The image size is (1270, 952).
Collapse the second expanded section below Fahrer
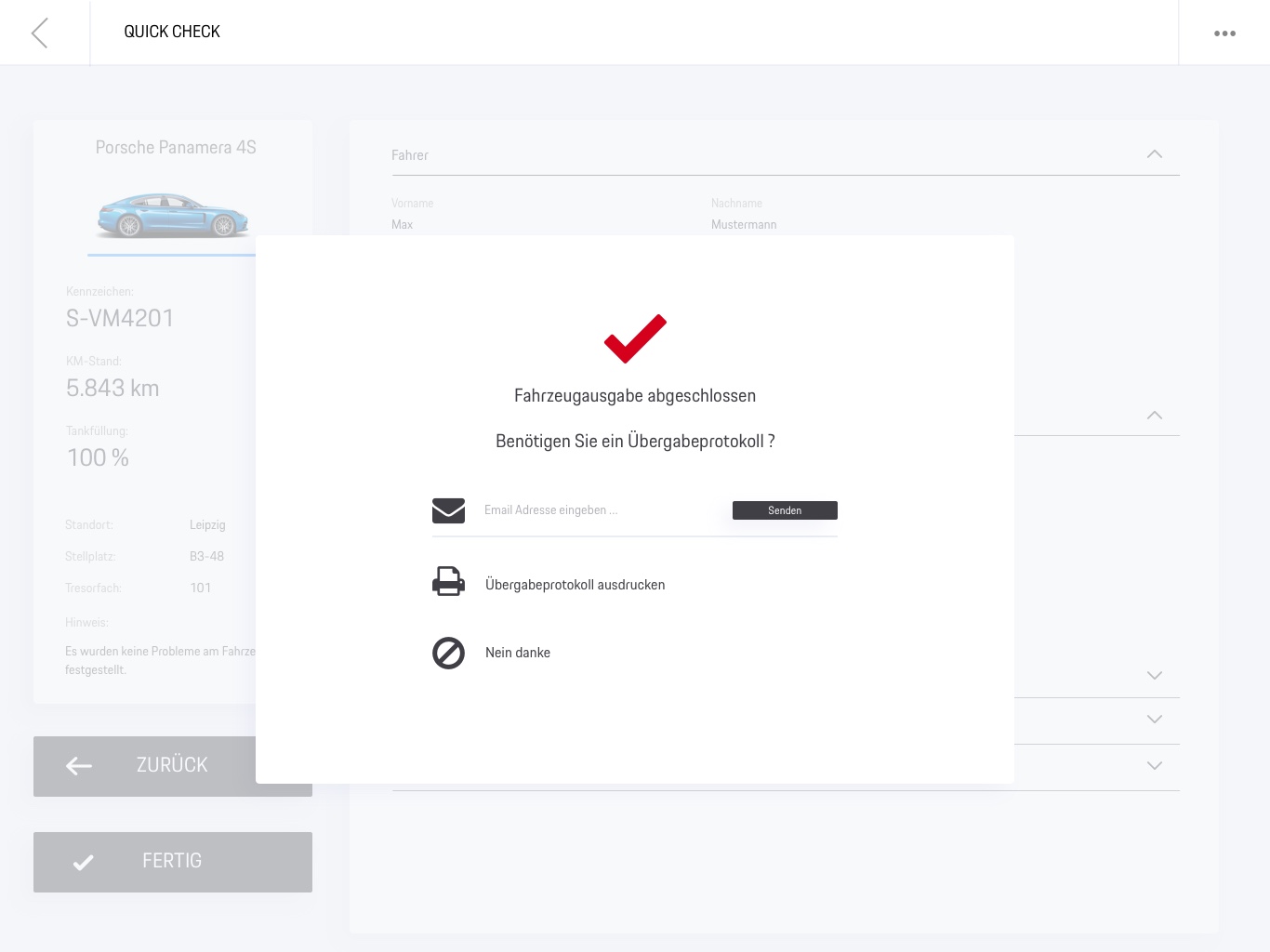point(1154,416)
